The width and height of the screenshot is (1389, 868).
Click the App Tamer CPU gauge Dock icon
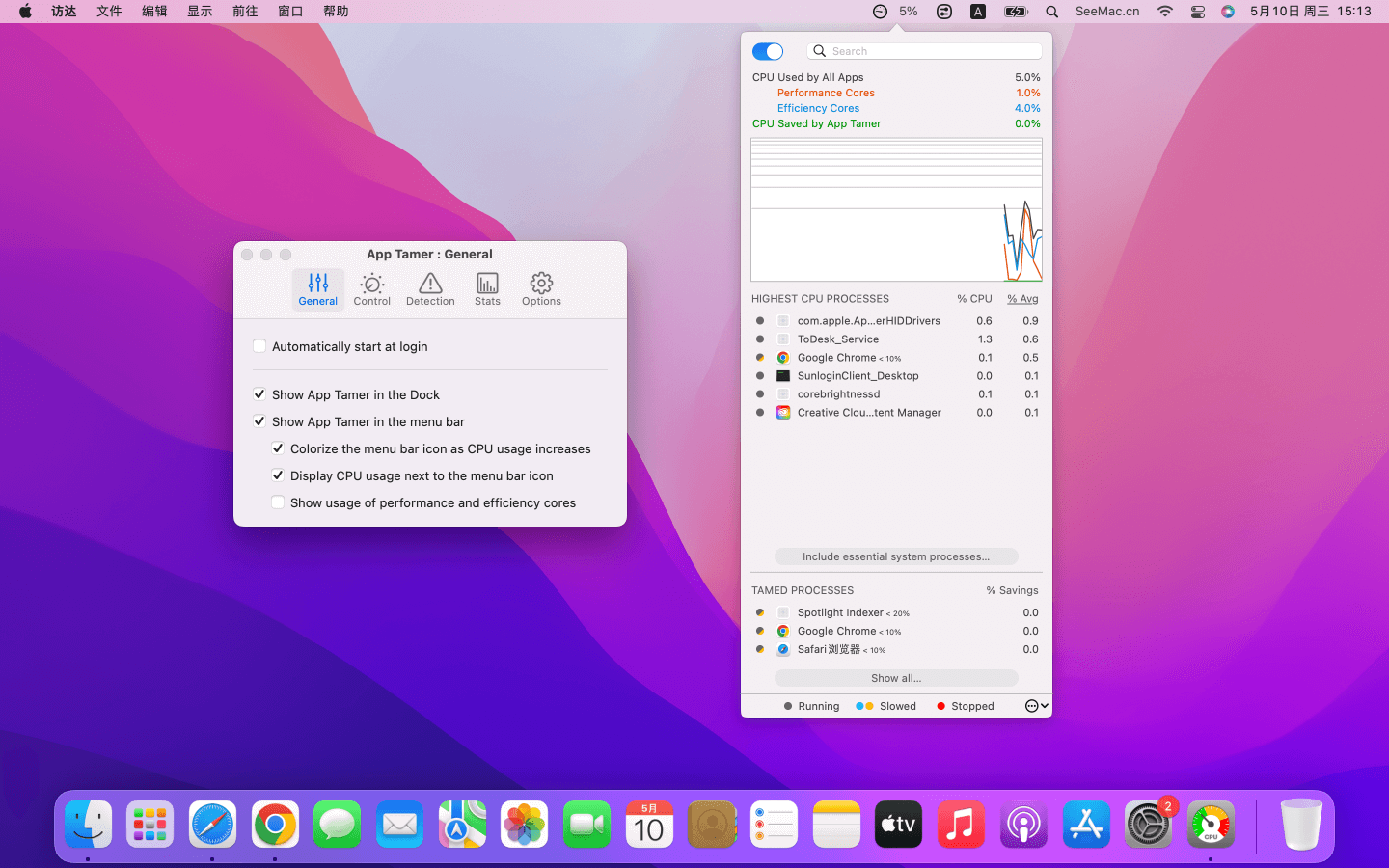tap(1211, 825)
